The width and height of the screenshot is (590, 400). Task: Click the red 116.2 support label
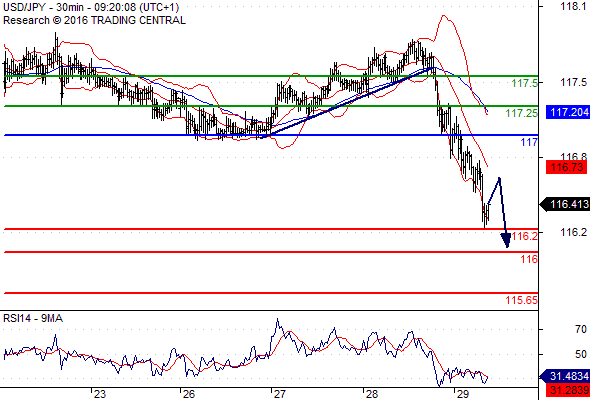(x=525, y=236)
